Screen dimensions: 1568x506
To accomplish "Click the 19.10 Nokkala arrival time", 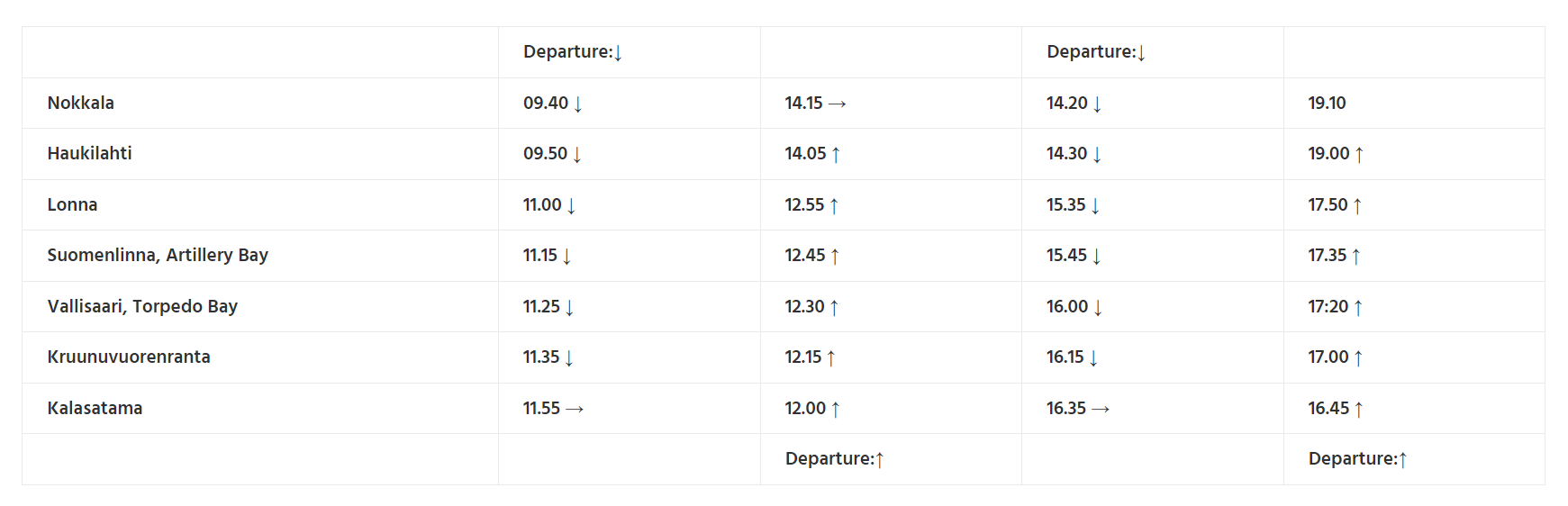I will pyautogui.click(x=1327, y=104).
